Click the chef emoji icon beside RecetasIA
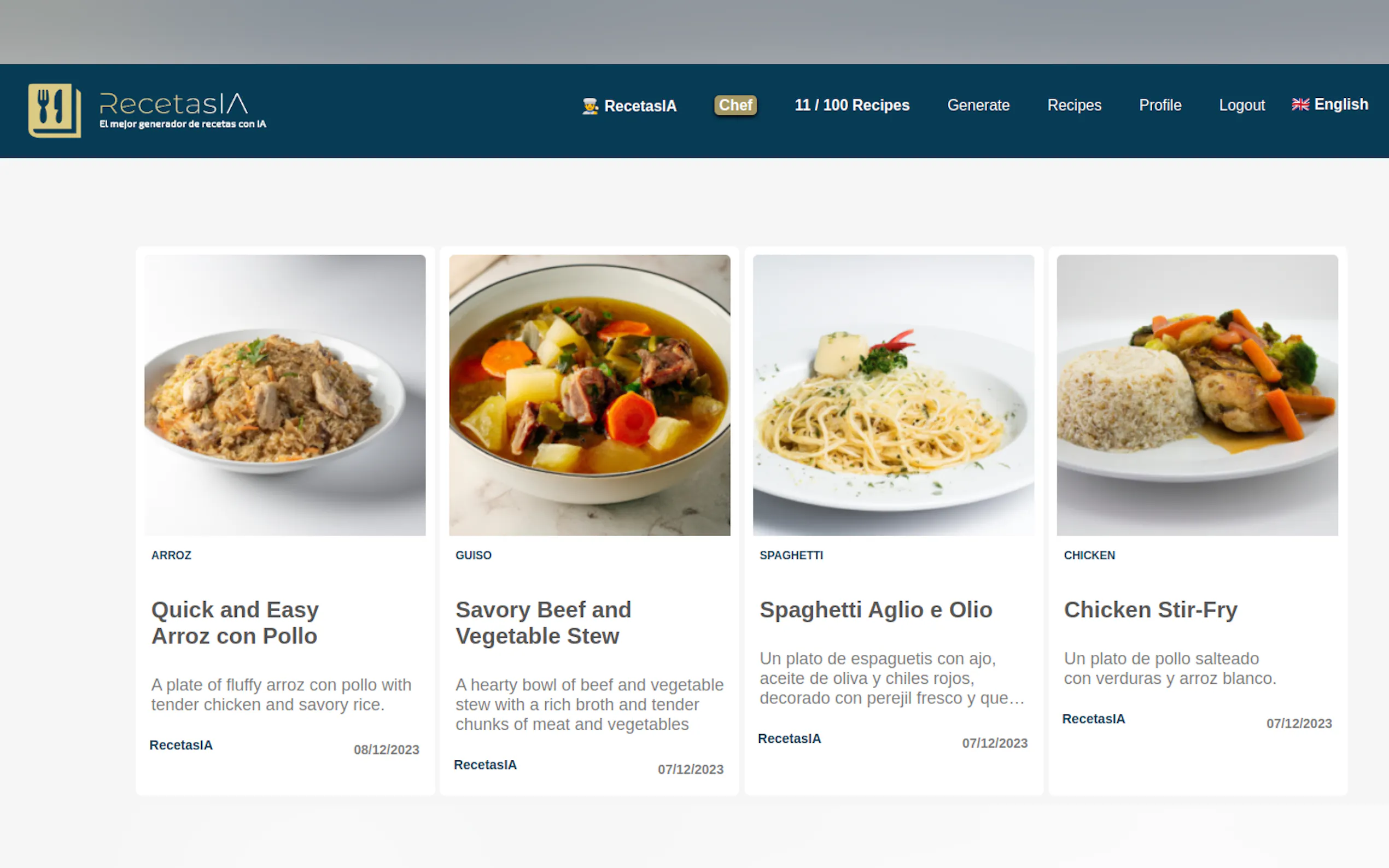This screenshot has height=868, width=1389. (x=590, y=106)
